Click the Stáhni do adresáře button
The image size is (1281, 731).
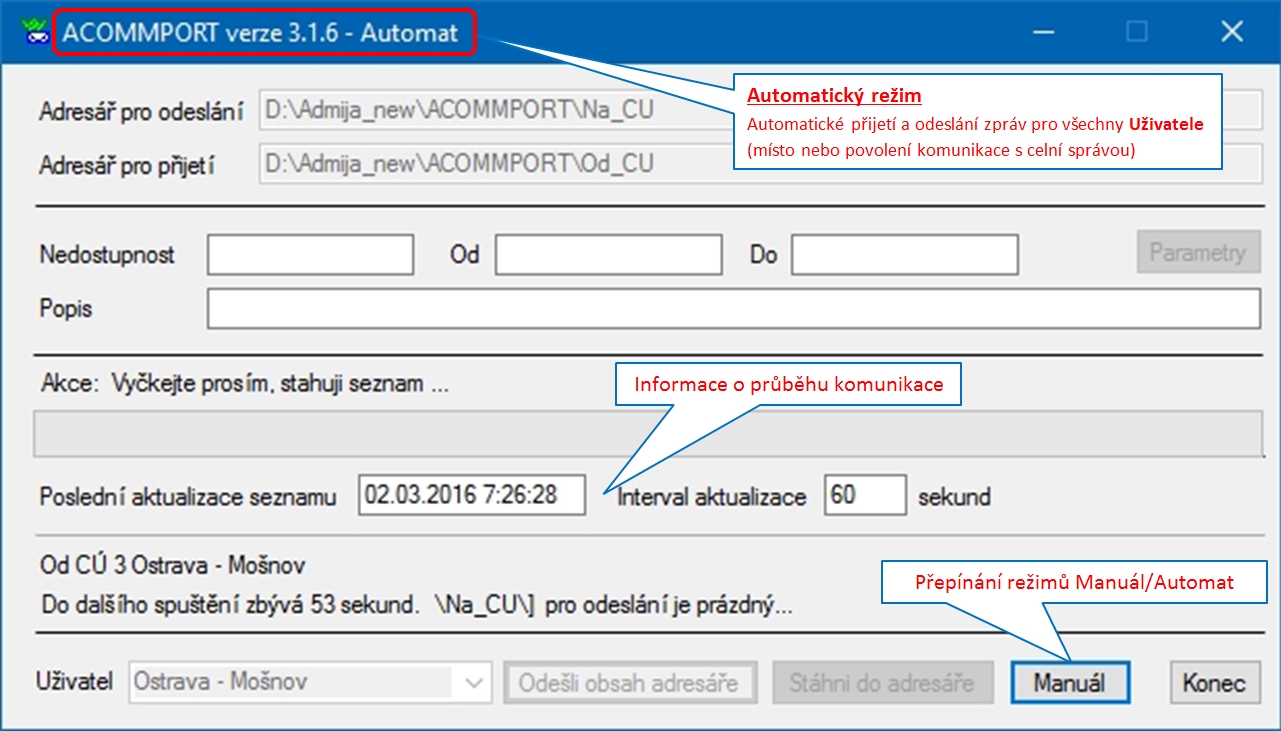882,683
